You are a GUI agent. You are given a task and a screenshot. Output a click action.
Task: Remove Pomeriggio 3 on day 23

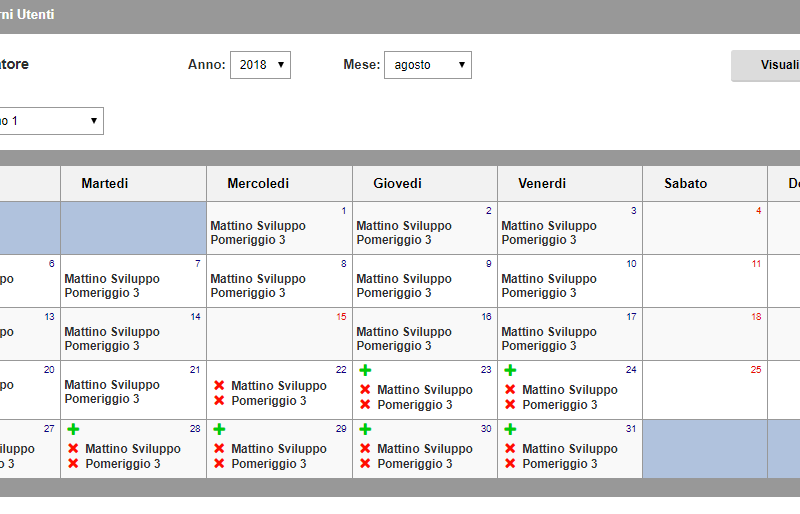coord(365,404)
